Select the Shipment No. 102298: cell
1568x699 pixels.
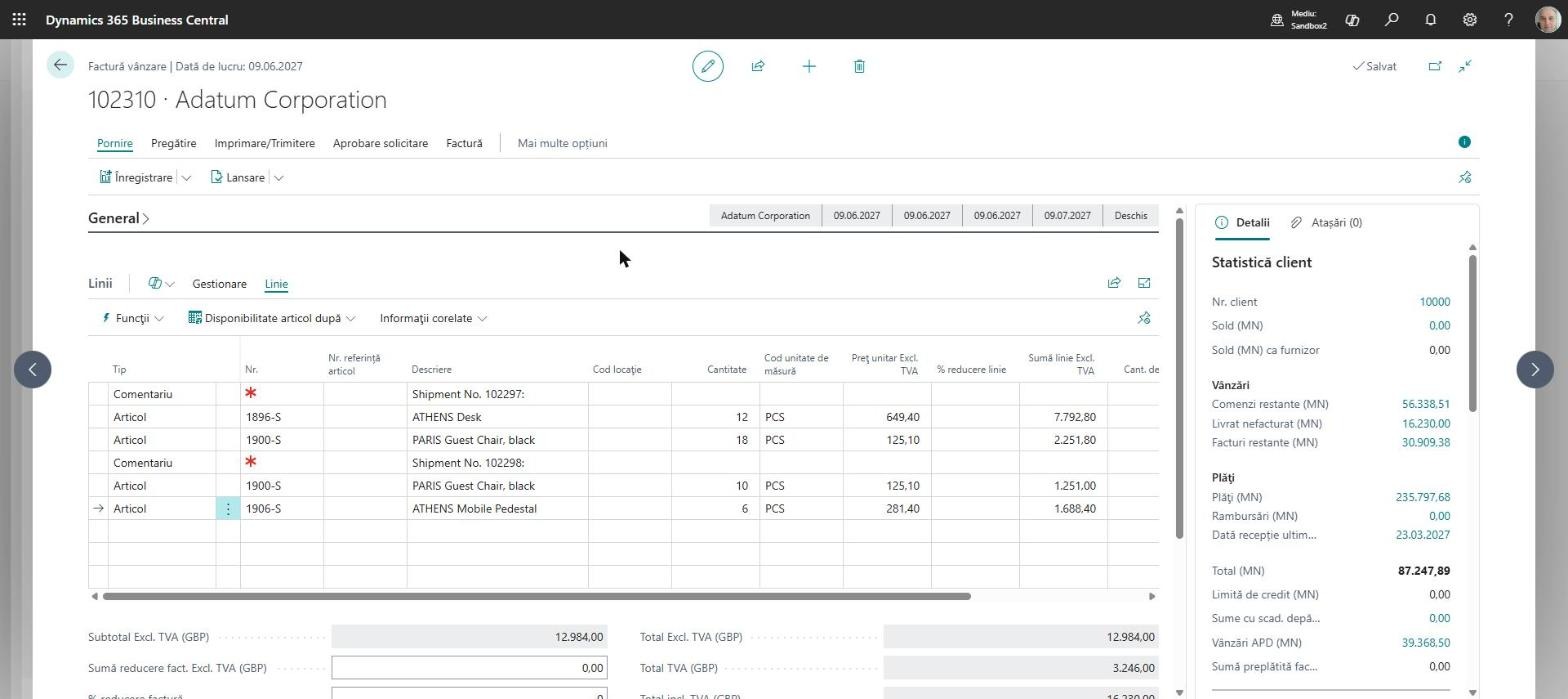click(497, 463)
